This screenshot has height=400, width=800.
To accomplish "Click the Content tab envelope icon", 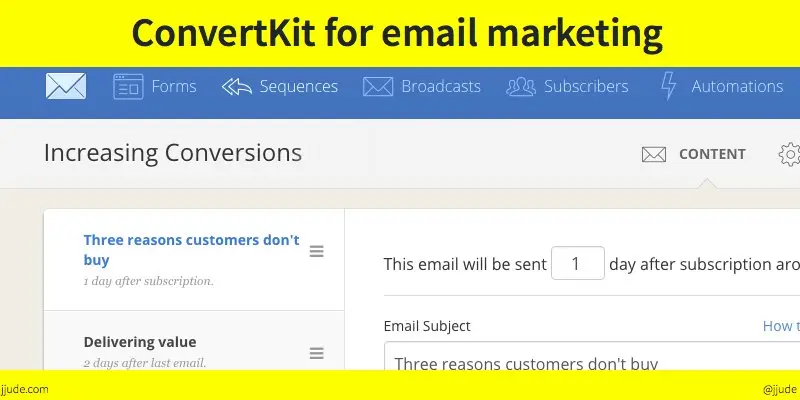I will (654, 154).
